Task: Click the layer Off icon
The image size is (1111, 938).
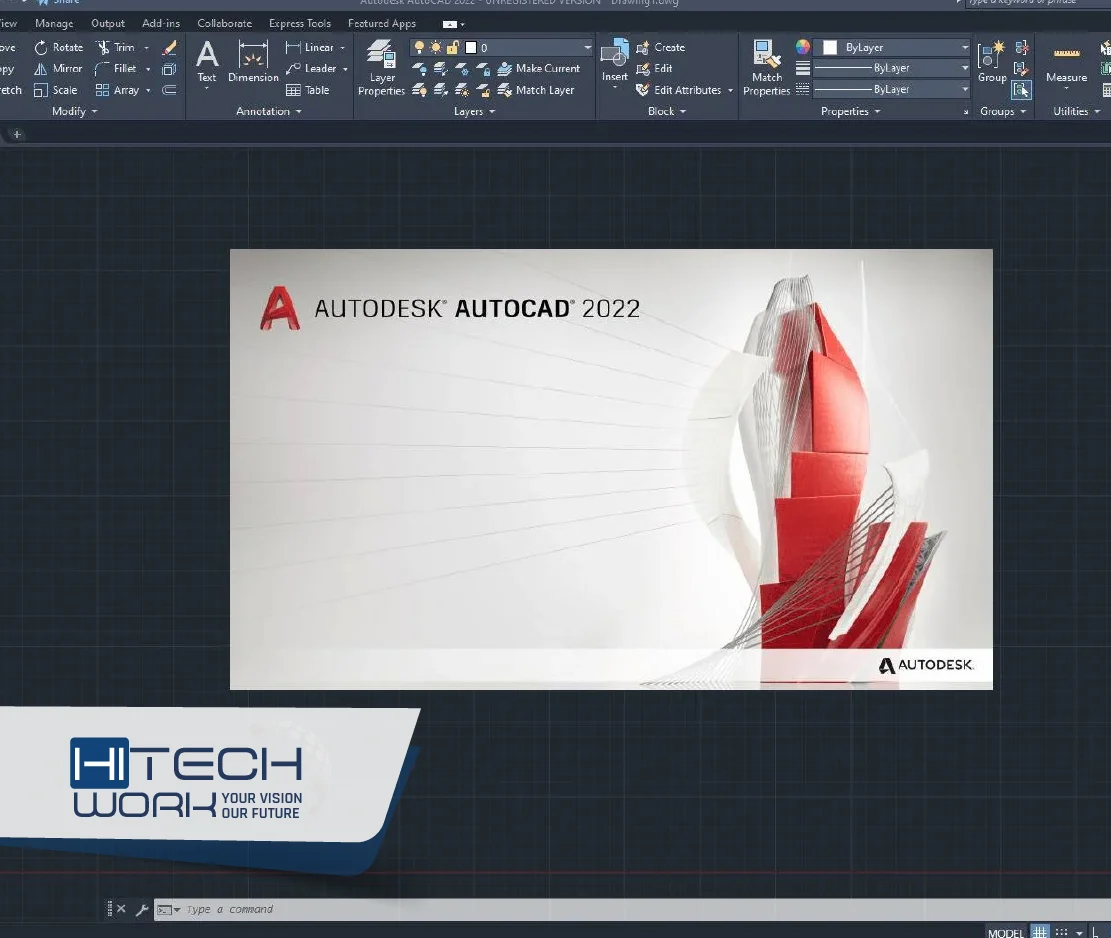Action: (x=419, y=69)
